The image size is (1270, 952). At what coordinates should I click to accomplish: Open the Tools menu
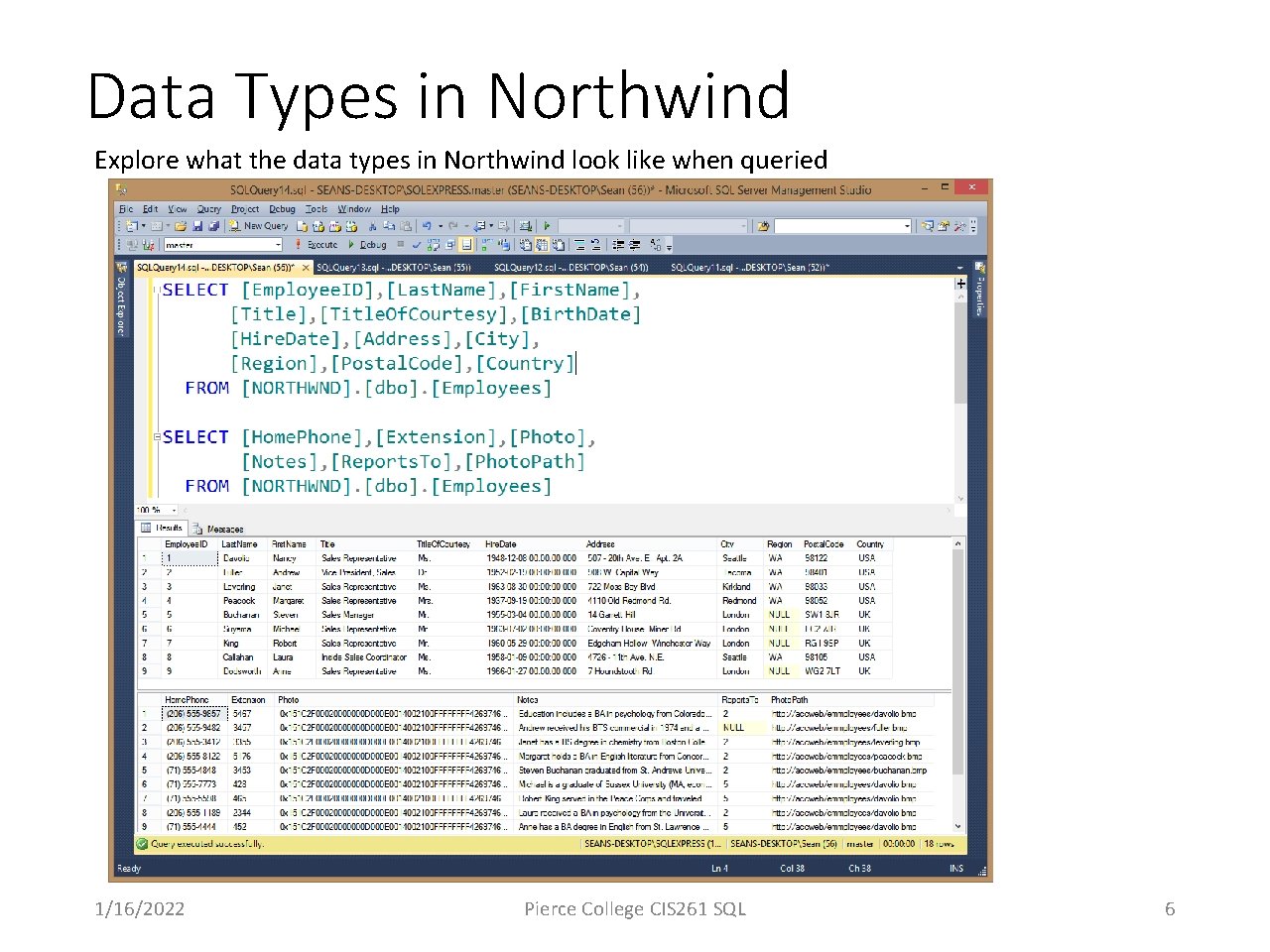(317, 209)
